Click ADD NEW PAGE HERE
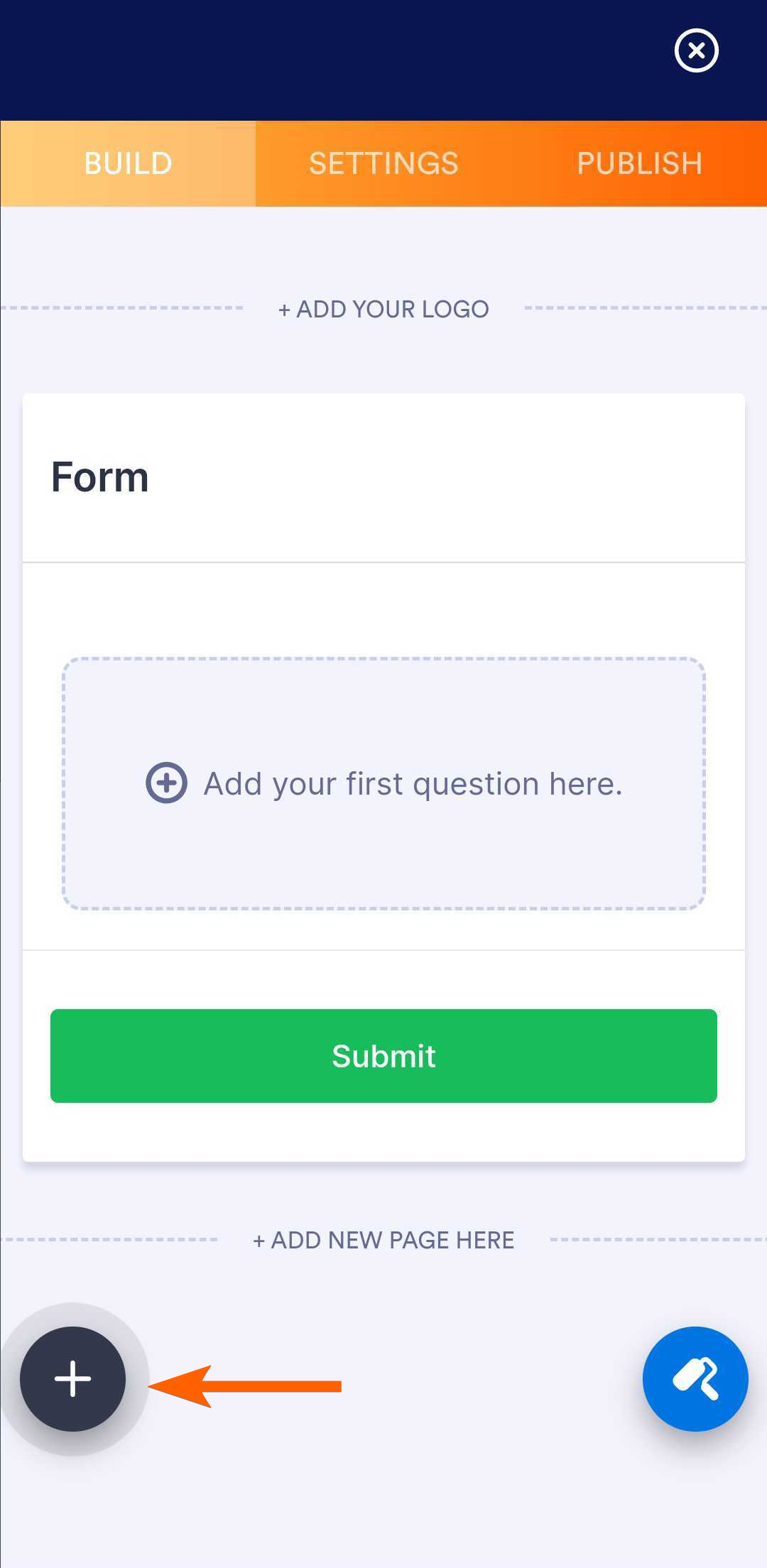767x1568 pixels. tap(382, 1240)
